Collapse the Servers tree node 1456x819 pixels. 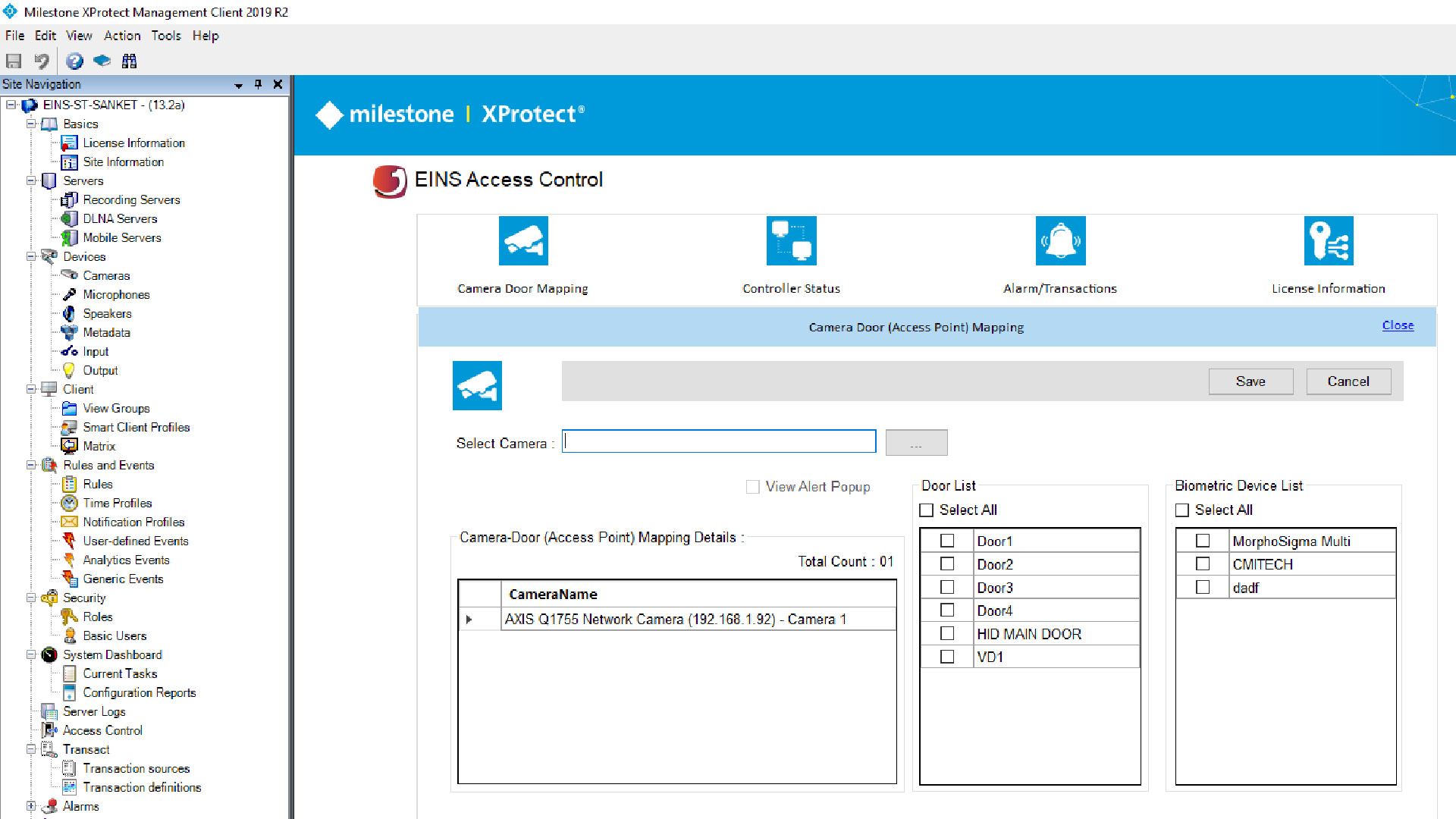tap(31, 180)
